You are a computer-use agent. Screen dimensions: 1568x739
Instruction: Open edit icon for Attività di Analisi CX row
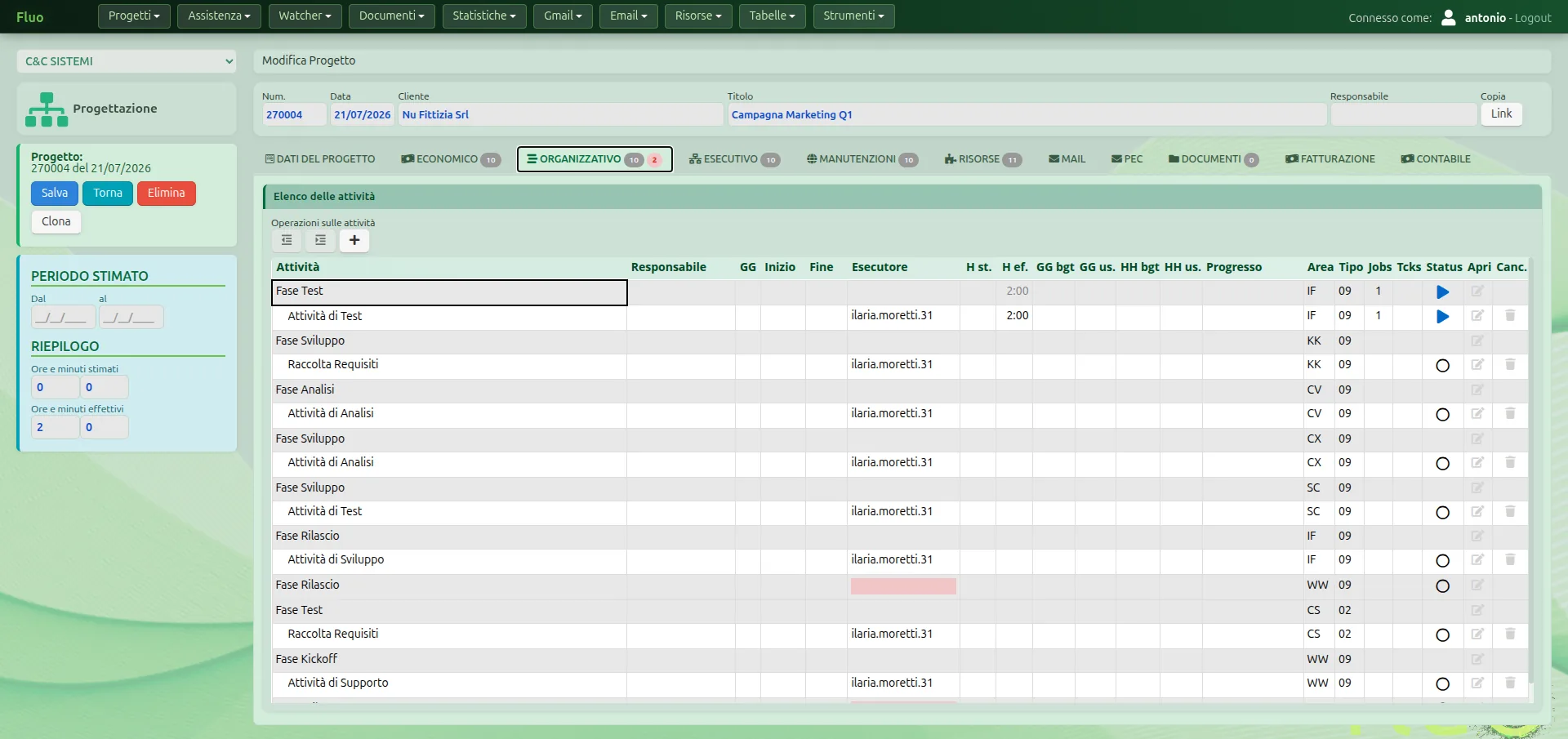tap(1477, 462)
